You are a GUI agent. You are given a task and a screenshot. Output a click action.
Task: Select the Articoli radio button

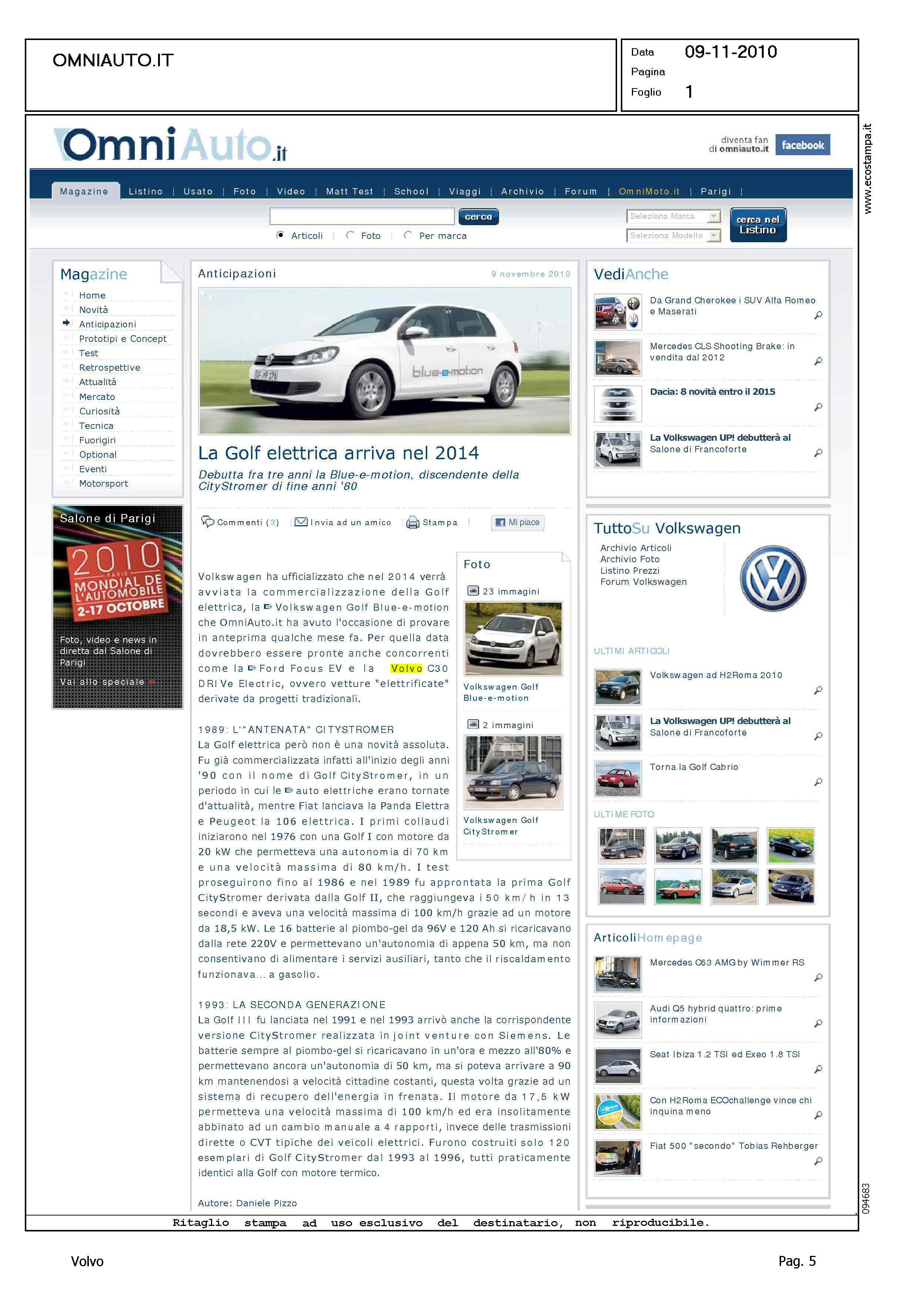tap(280, 235)
